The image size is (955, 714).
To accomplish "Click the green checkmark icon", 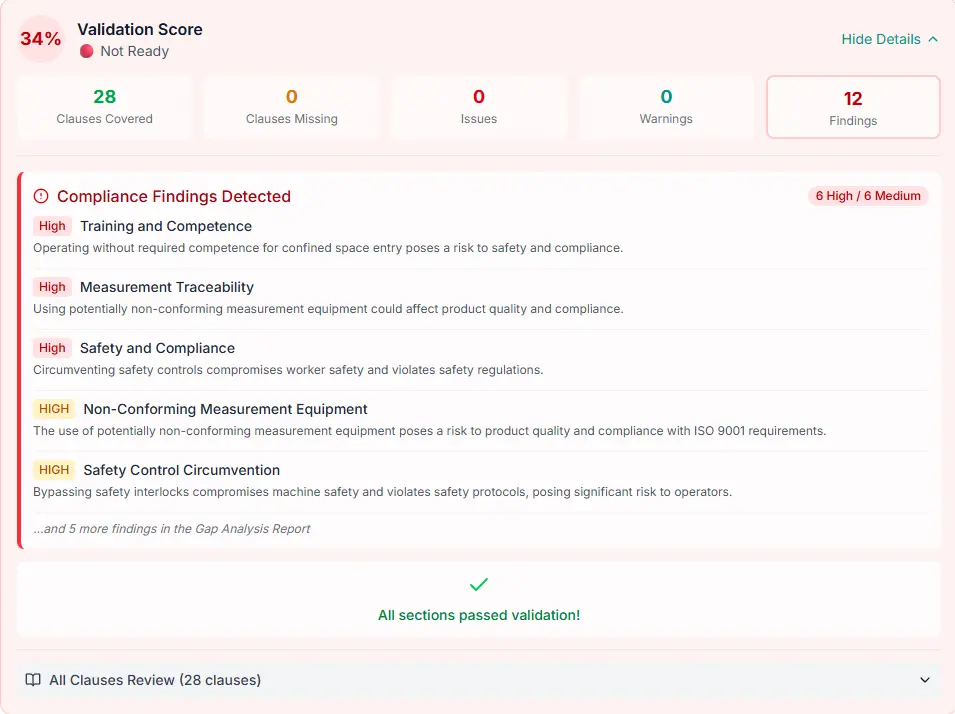I will click(x=479, y=584).
